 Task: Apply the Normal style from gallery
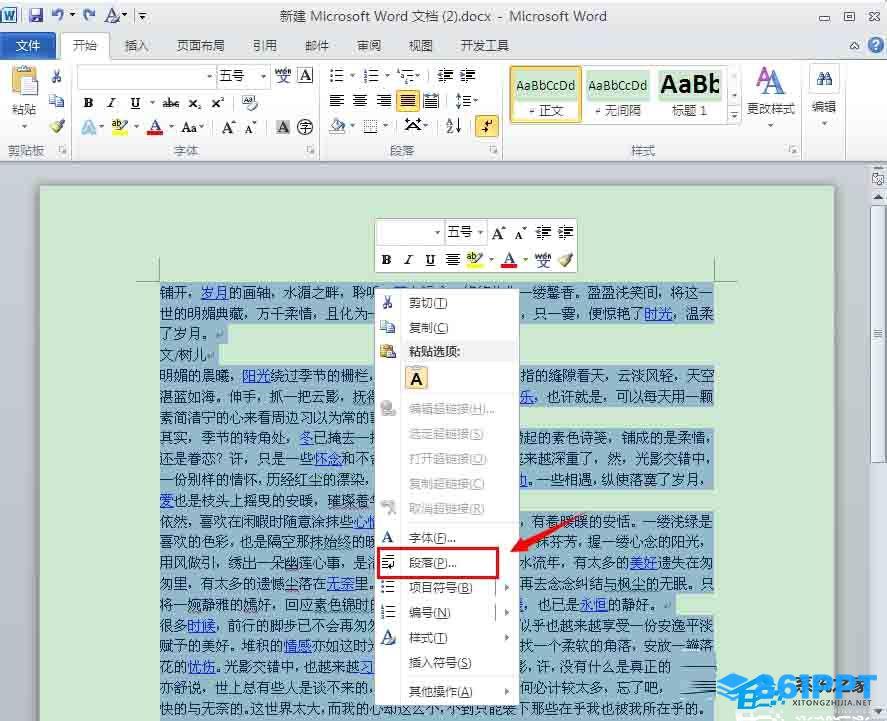(545, 94)
